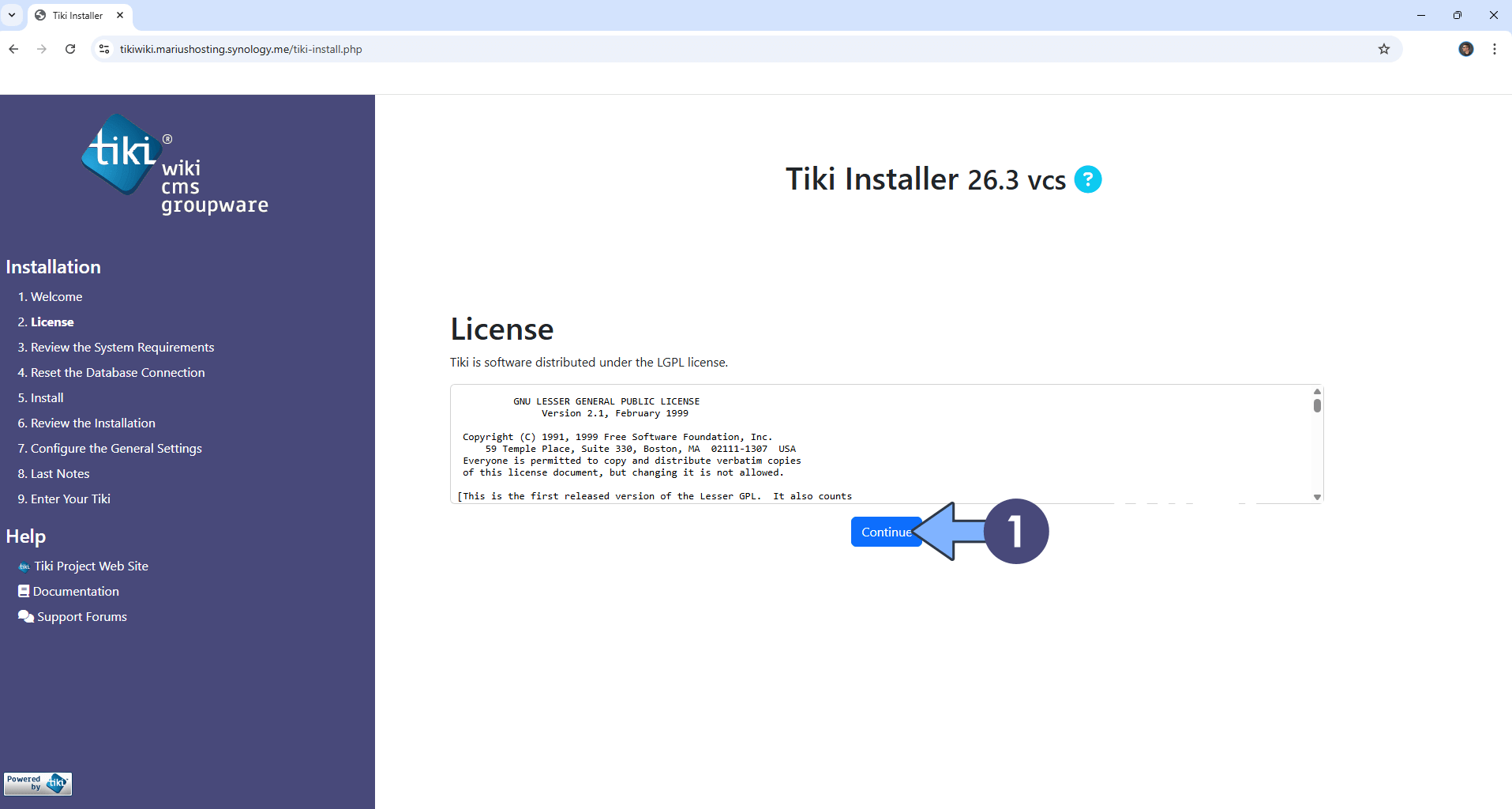
Task: Open the Documentation help link
Action: tap(76, 591)
